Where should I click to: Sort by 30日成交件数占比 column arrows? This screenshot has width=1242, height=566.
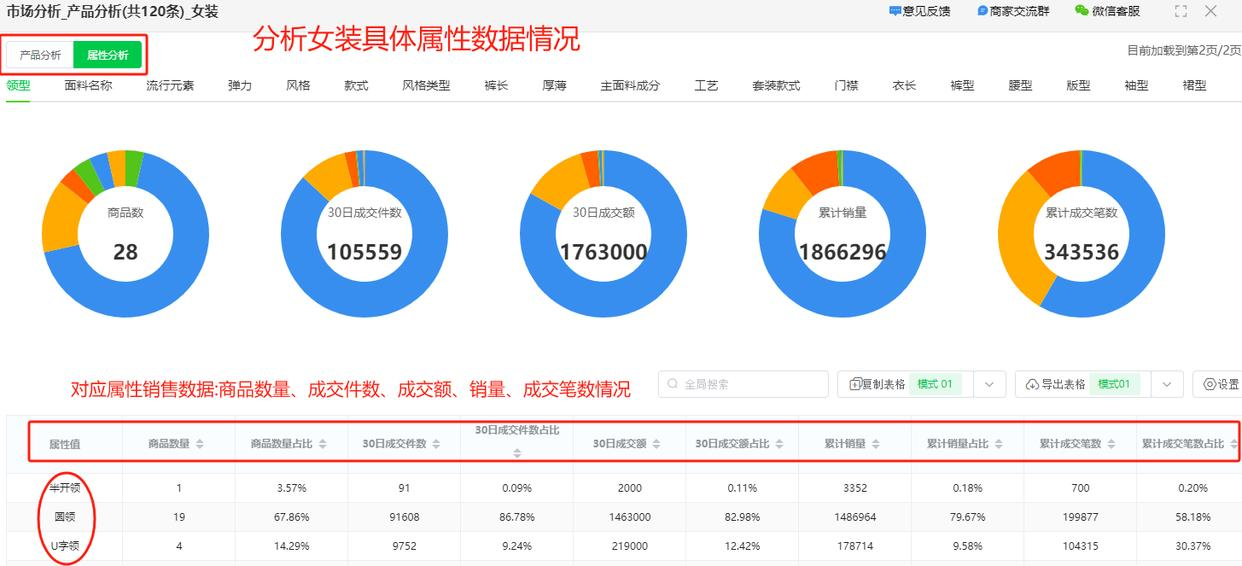(x=517, y=453)
